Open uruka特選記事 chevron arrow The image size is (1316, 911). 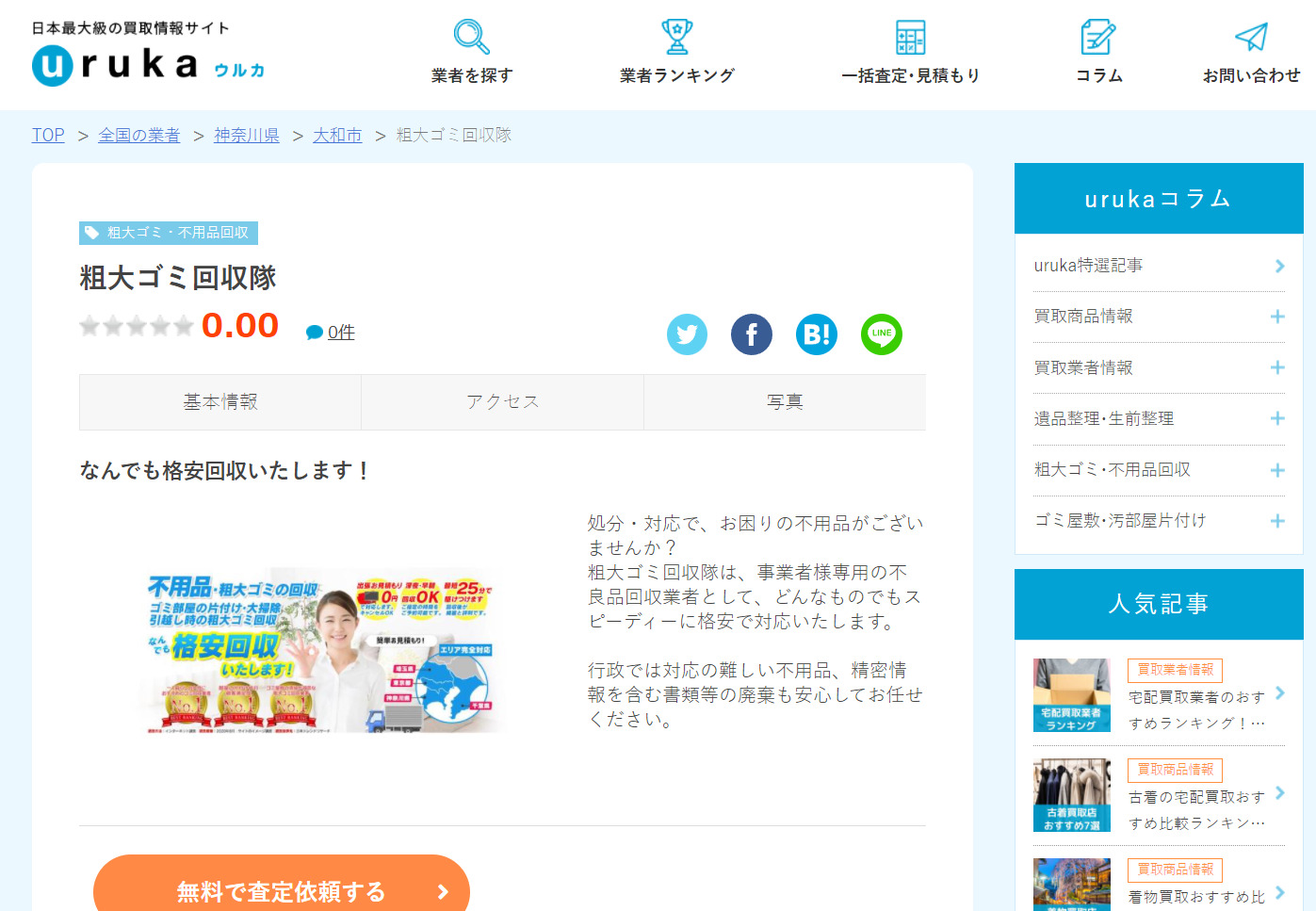click(x=1279, y=266)
